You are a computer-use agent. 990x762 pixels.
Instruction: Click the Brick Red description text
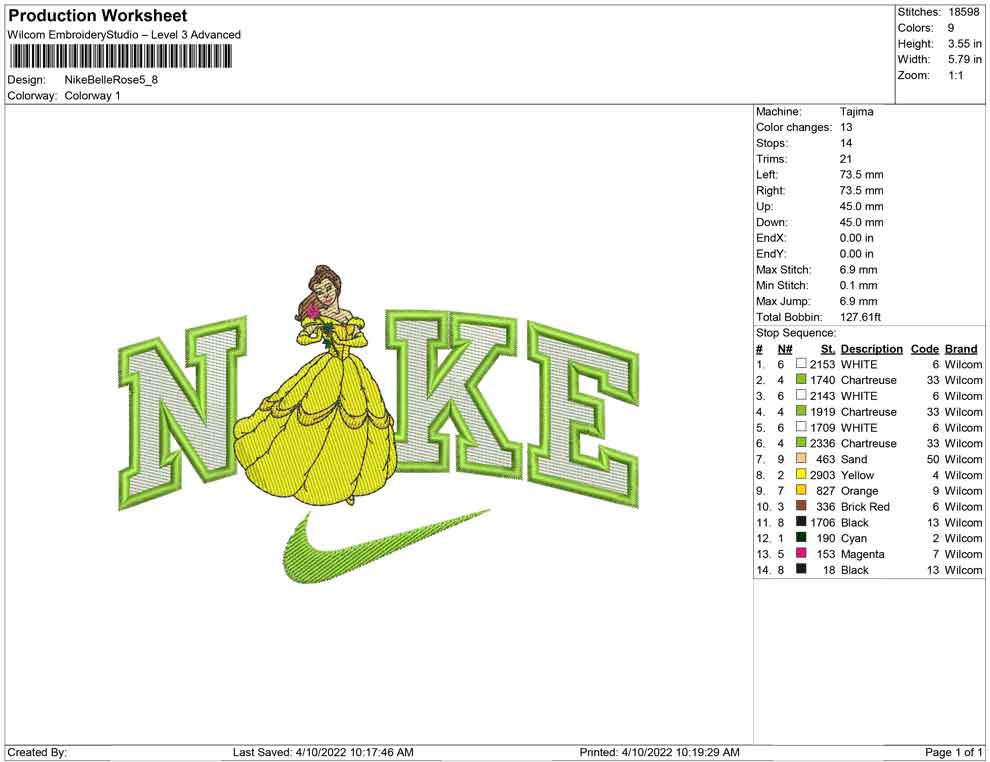click(865, 506)
